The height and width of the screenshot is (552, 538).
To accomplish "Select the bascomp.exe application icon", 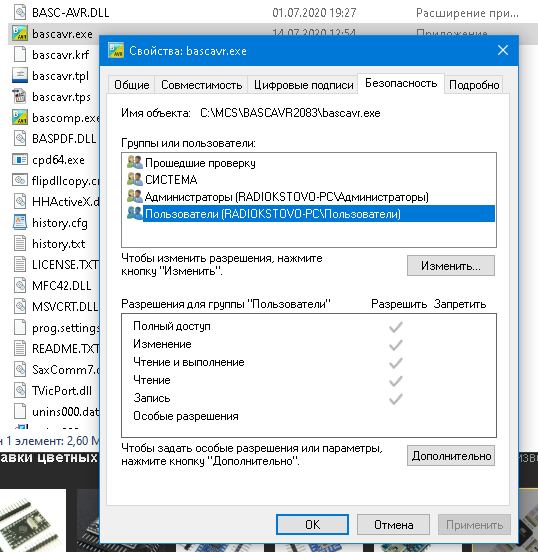I will pos(20,117).
